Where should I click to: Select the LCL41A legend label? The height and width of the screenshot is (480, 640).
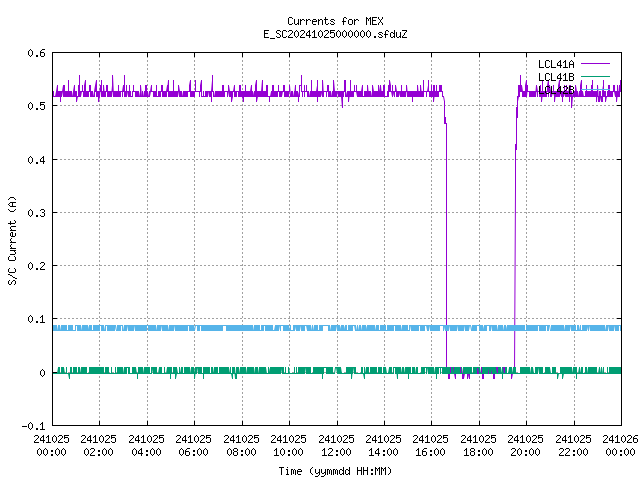pyautogui.click(x=556, y=64)
